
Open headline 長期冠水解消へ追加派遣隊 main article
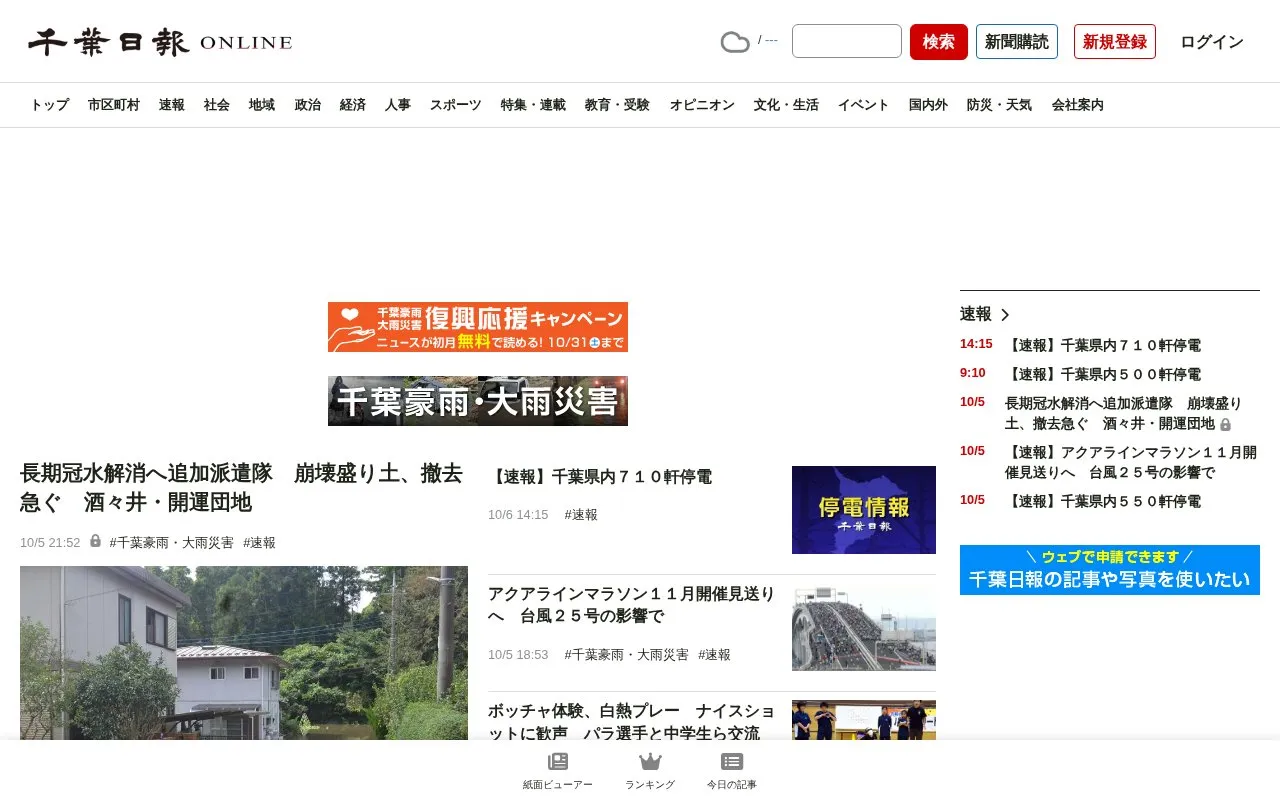click(242, 487)
